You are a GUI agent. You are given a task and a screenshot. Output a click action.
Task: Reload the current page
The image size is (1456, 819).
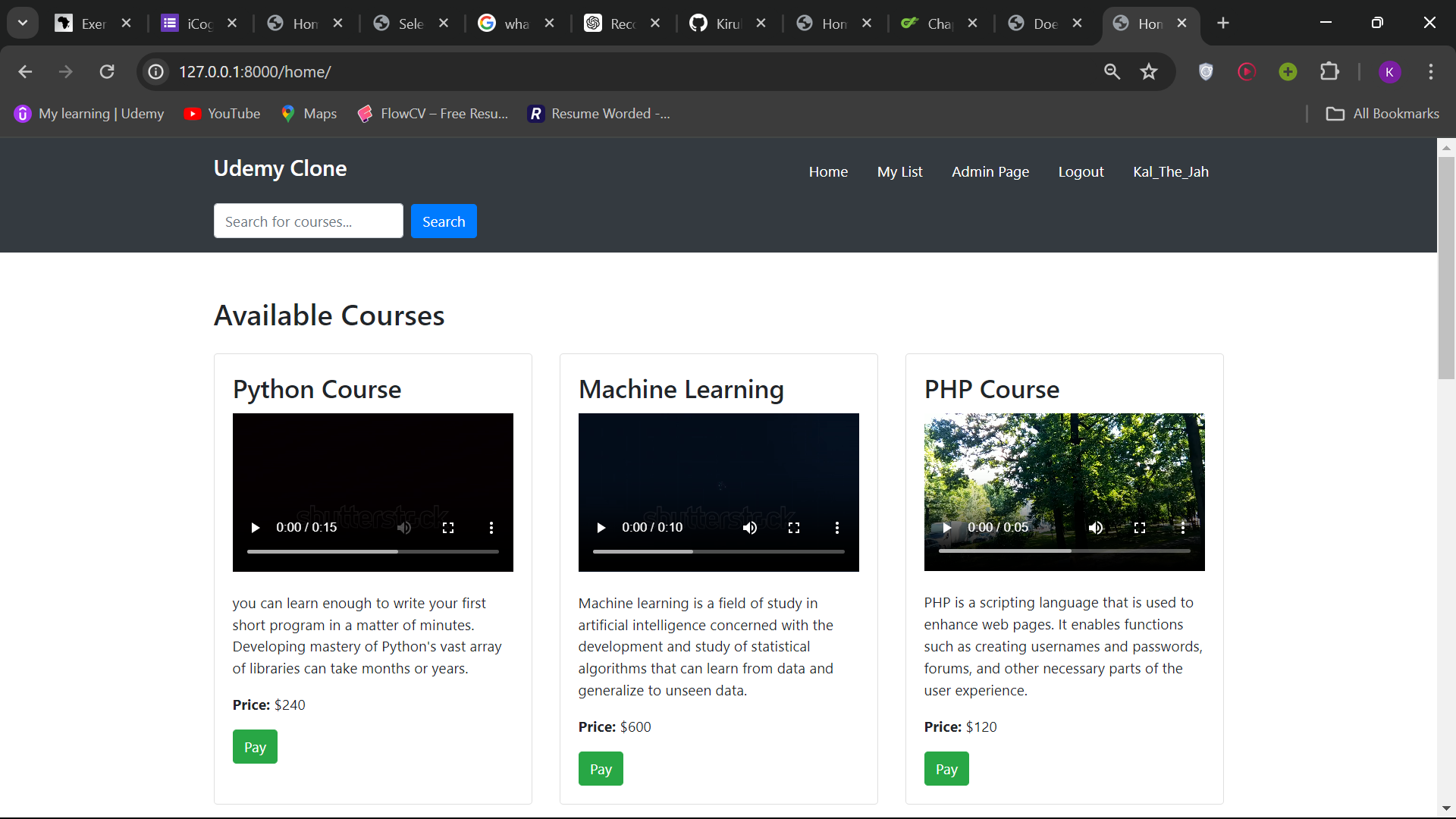(107, 72)
